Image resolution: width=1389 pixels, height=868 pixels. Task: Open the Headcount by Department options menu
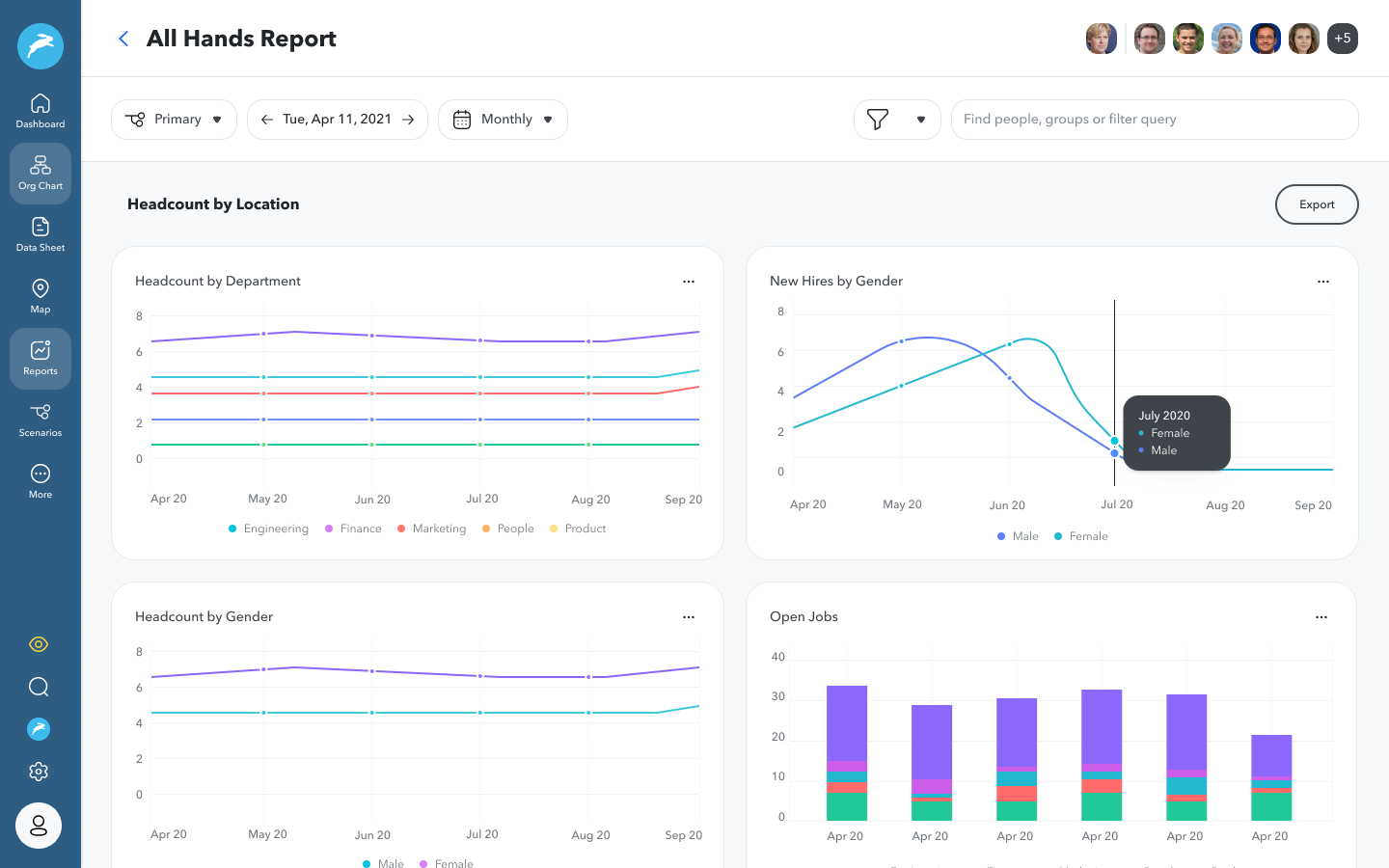pos(689,281)
